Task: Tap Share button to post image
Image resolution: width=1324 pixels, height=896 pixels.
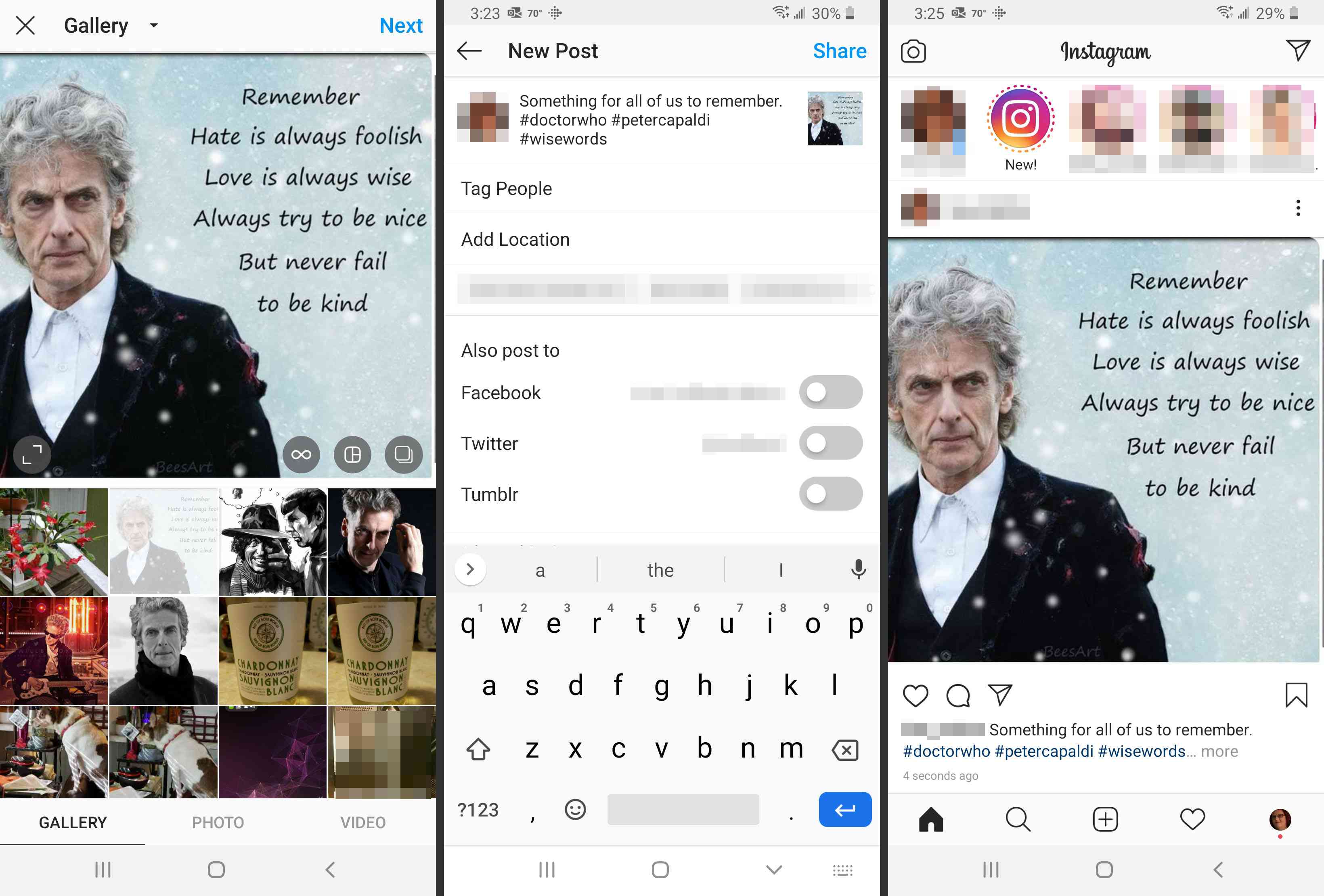Action: pos(840,51)
